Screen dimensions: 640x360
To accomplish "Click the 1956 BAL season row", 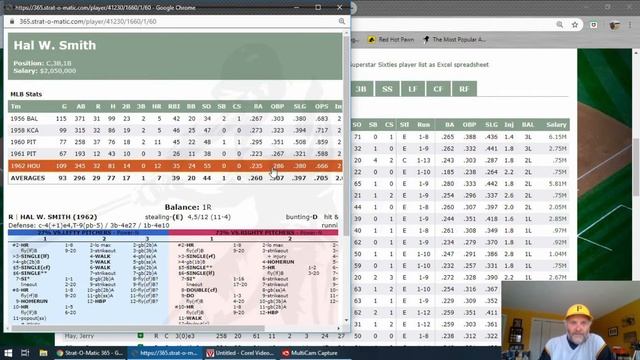I will [x=175, y=118].
